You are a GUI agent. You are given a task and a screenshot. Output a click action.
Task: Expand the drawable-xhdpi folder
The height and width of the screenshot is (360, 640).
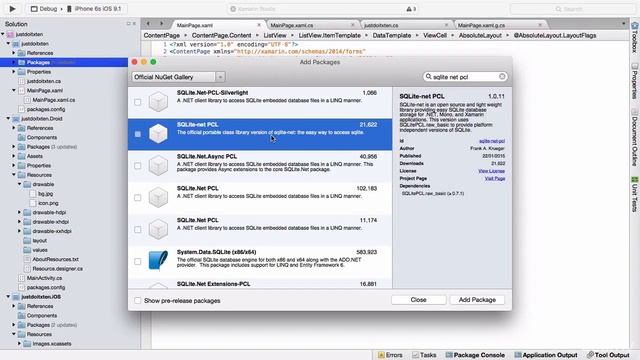pyautogui.click(x=19, y=222)
